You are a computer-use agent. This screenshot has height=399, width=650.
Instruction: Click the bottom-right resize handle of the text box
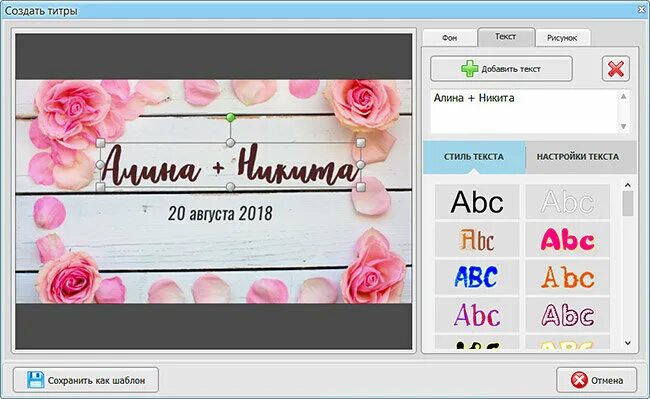[361, 187]
